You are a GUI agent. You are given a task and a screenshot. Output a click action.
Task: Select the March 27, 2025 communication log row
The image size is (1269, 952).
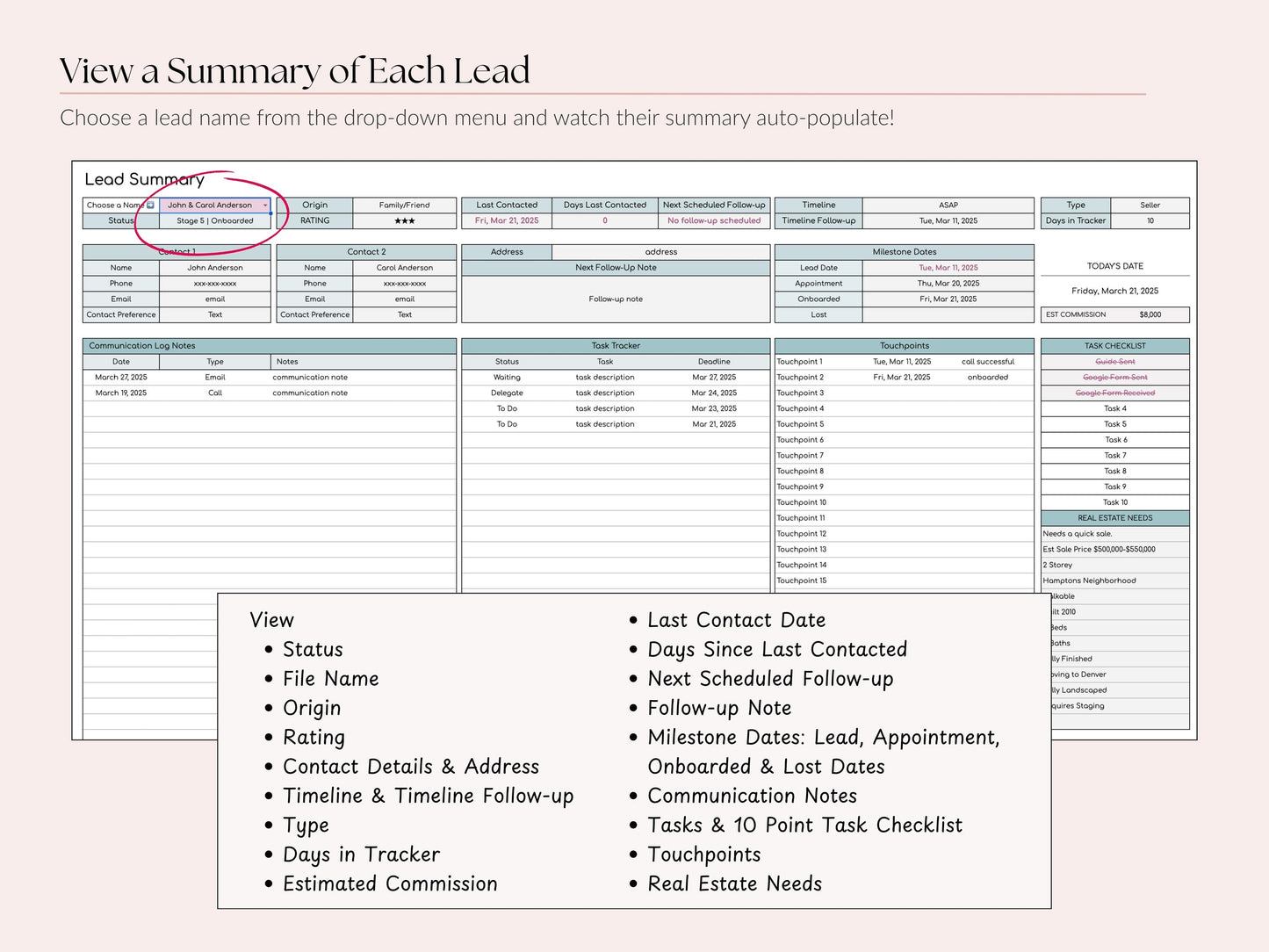tap(270, 378)
